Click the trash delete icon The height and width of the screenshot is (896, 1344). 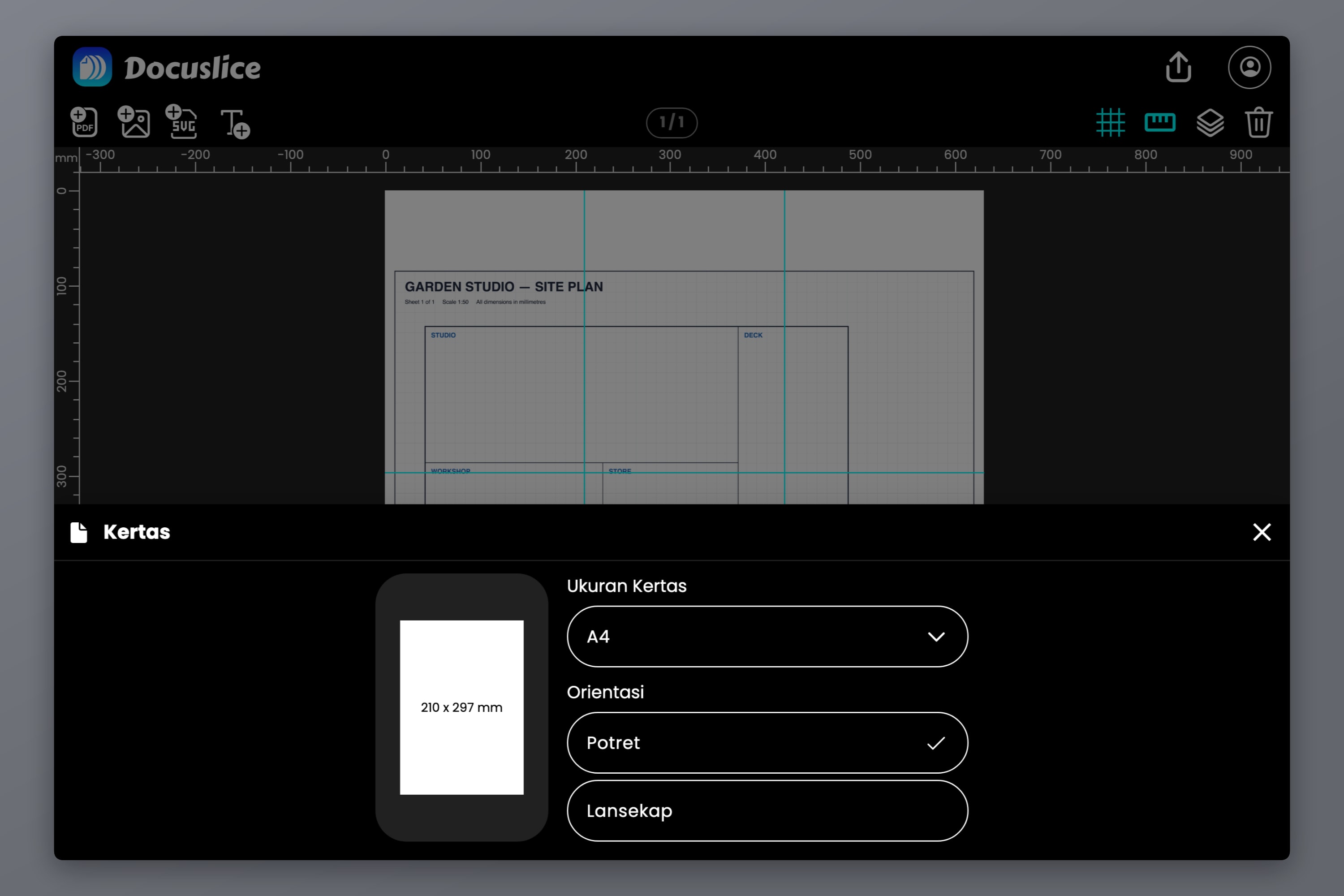[1258, 122]
